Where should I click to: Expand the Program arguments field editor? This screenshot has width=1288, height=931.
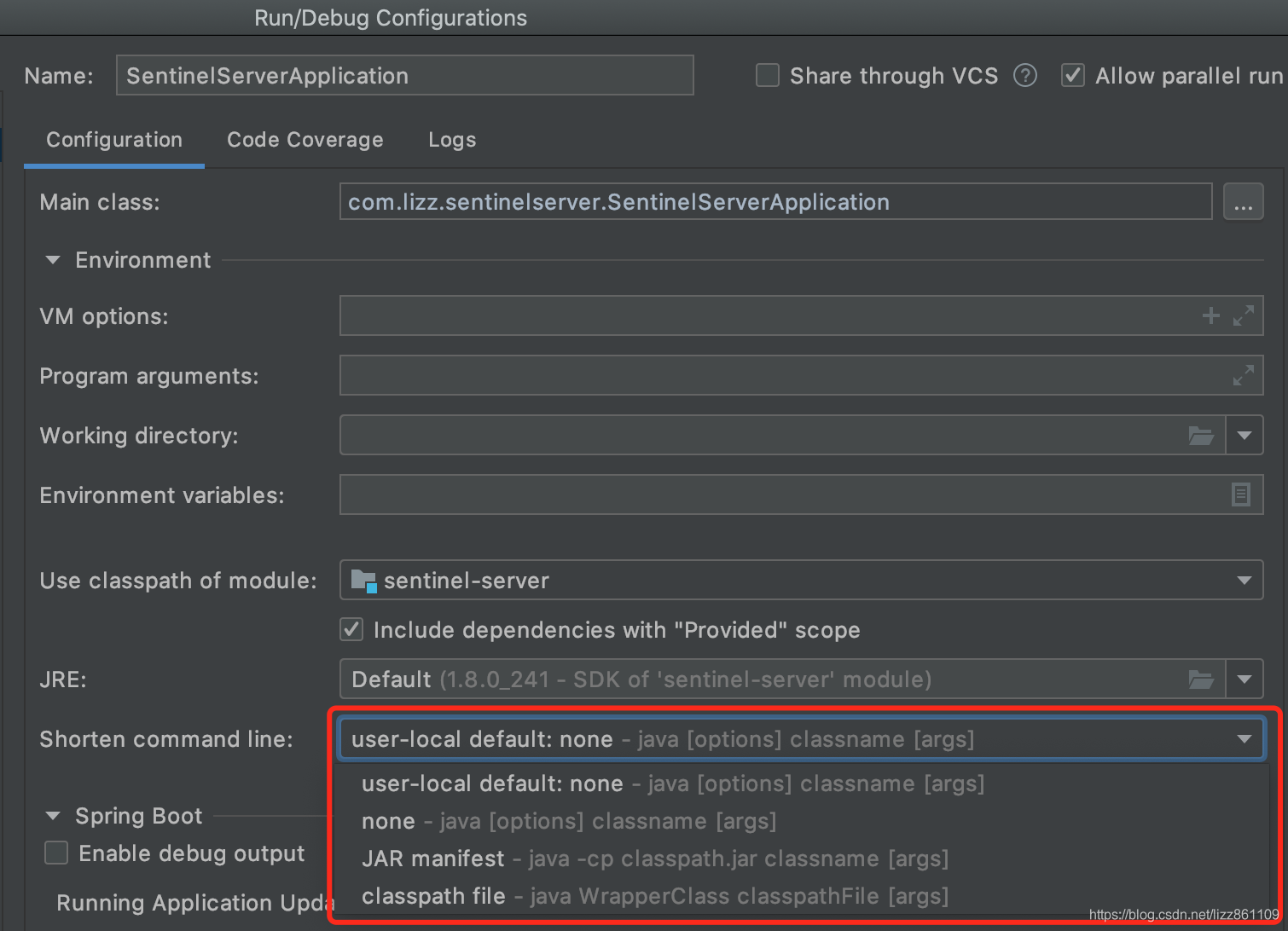1244,375
